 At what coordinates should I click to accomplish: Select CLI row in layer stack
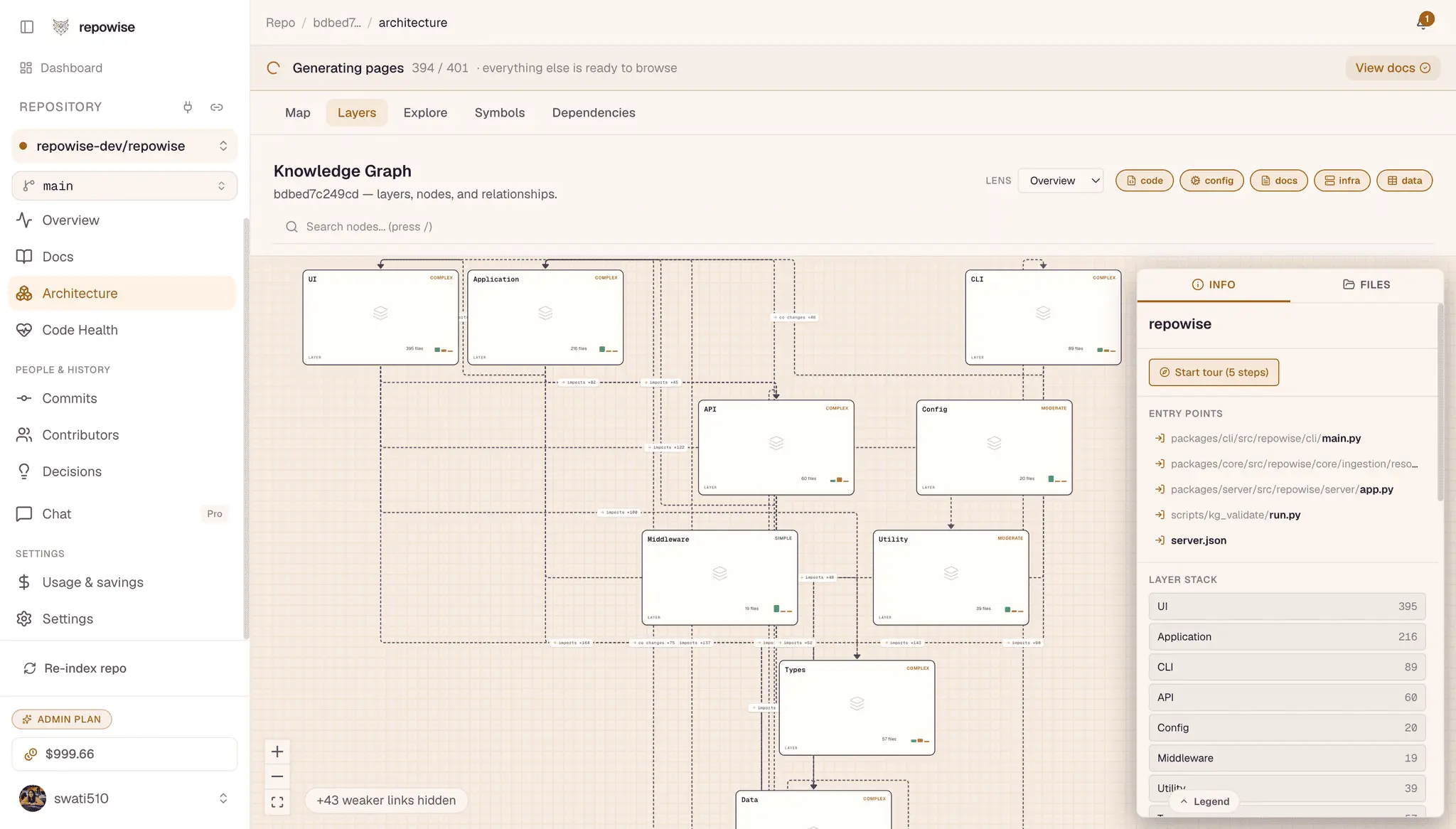pos(1287,667)
